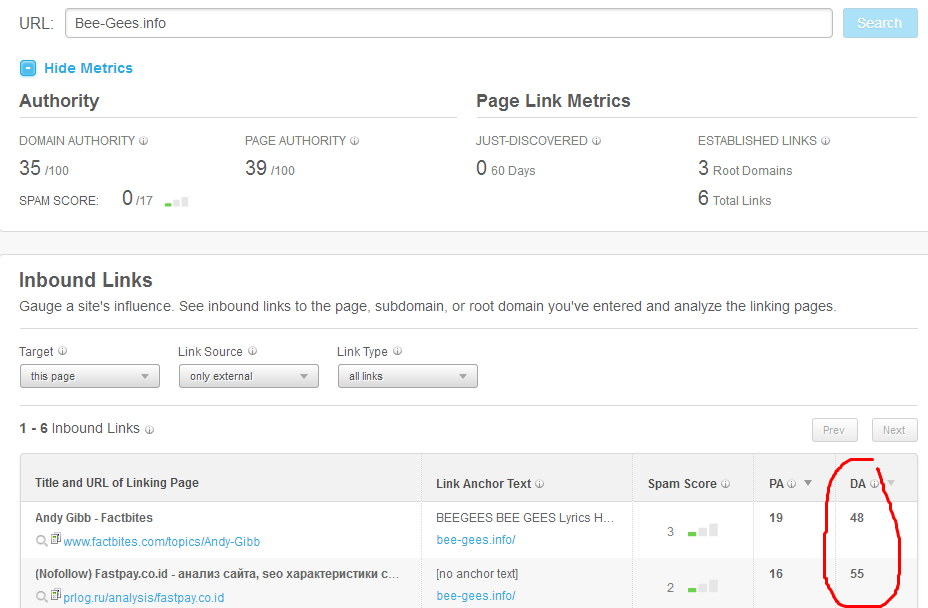
Task: Click the PA value 16
Action: (x=776, y=574)
